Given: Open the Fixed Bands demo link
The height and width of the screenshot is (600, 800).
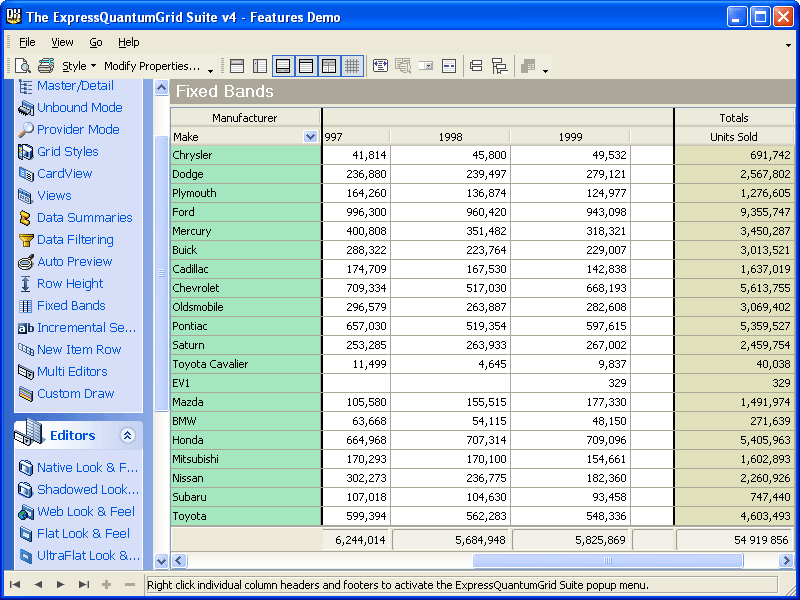Looking at the screenshot, I should pos(71,306).
